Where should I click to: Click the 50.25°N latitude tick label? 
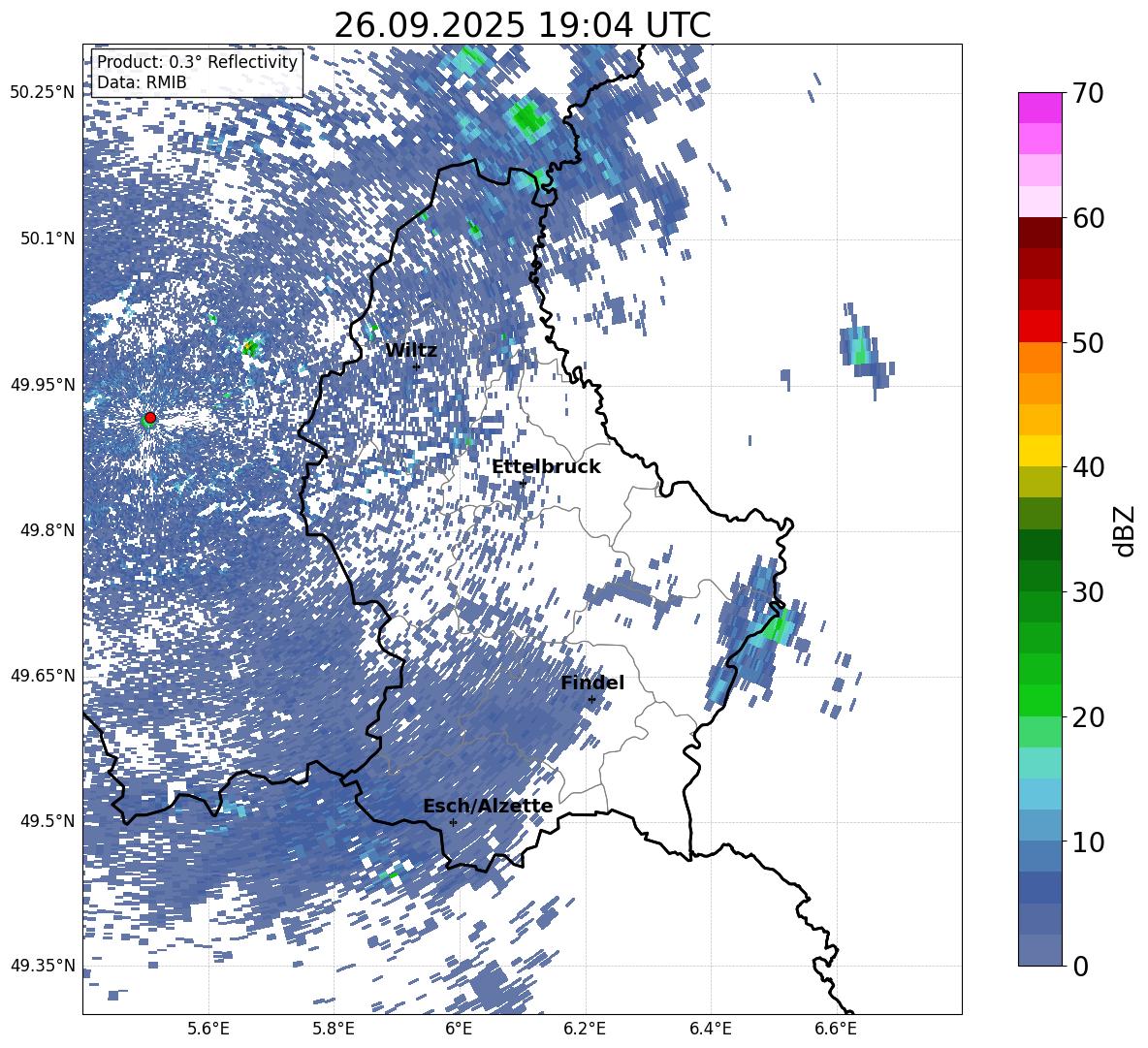pyautogui.click(x=43, y=93)
